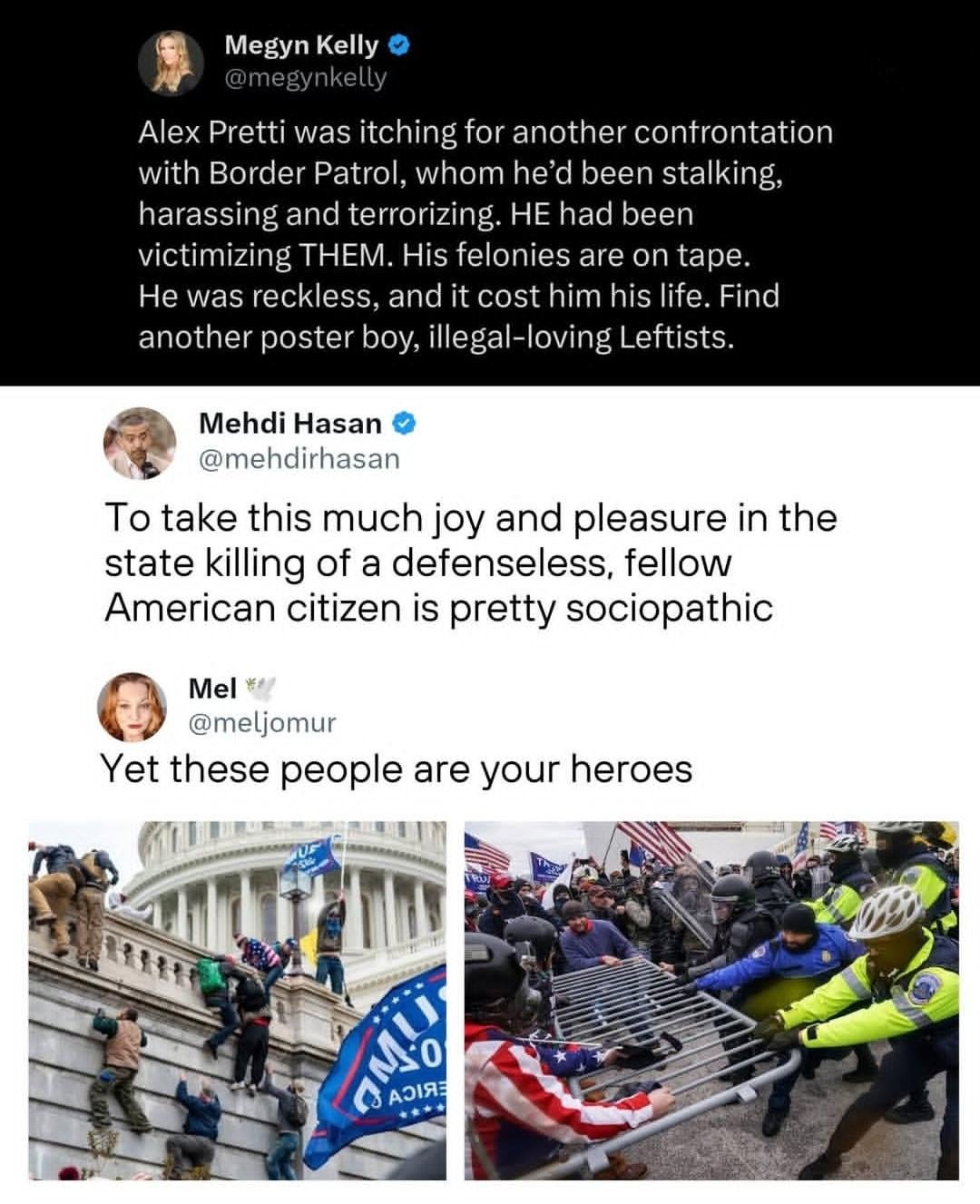The image size is (980, 1204).
Task: Click the text 'Yet these people are your heroes'
Action: (396, 769)
